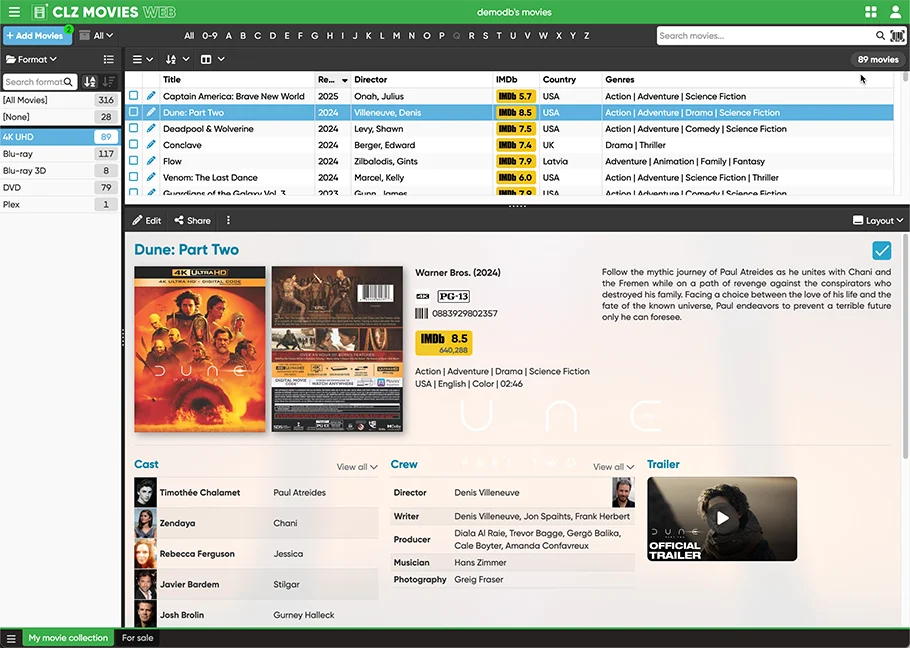910x648 pixels.
Task: Open bottom-left collections menu icon
Action: (10, 638)
